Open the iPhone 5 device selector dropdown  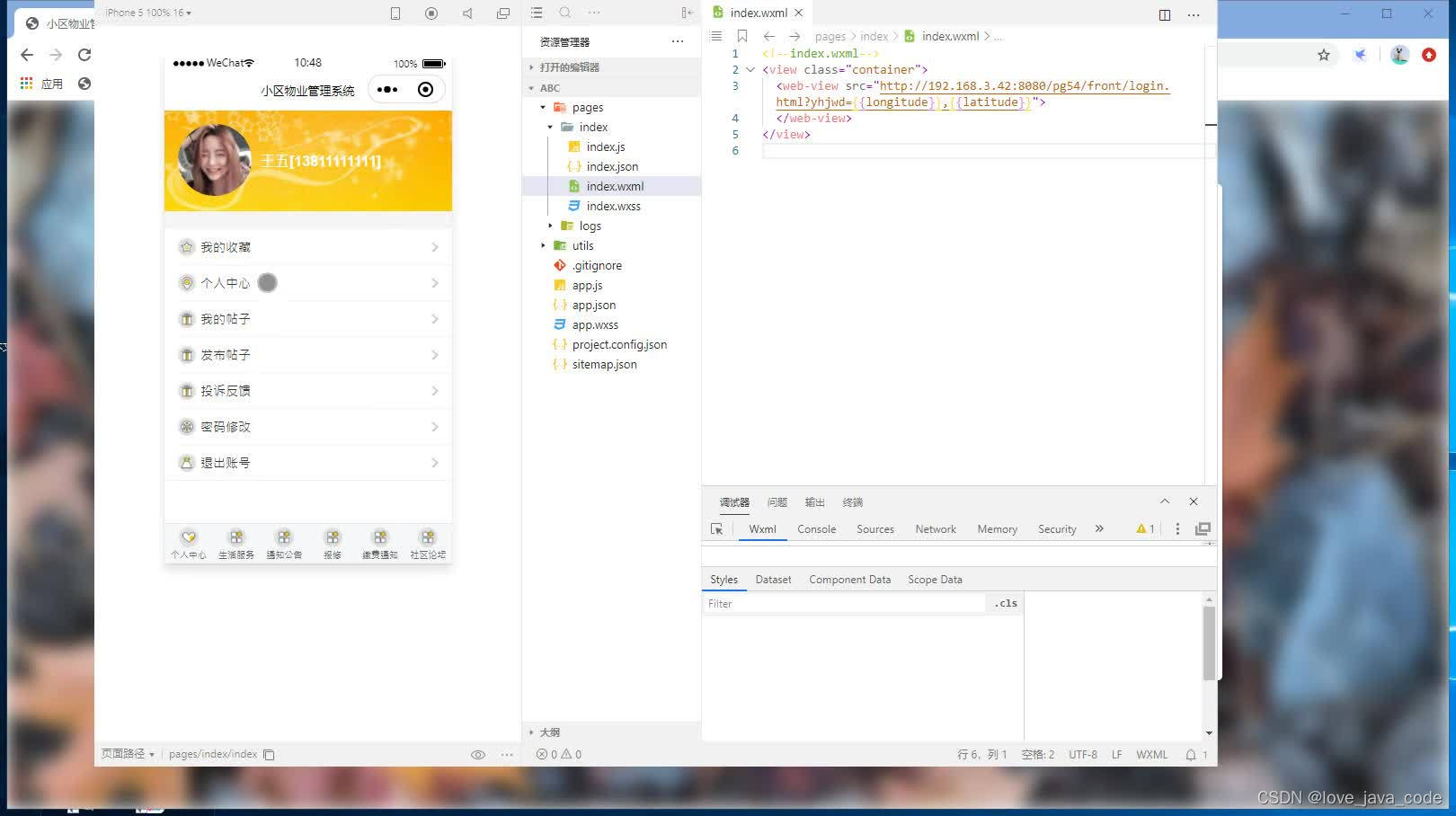click(148, 13)
